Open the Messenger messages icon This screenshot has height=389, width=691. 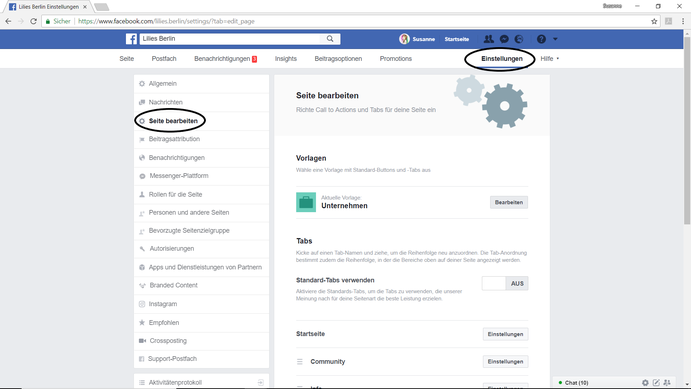tap(504, 39)
